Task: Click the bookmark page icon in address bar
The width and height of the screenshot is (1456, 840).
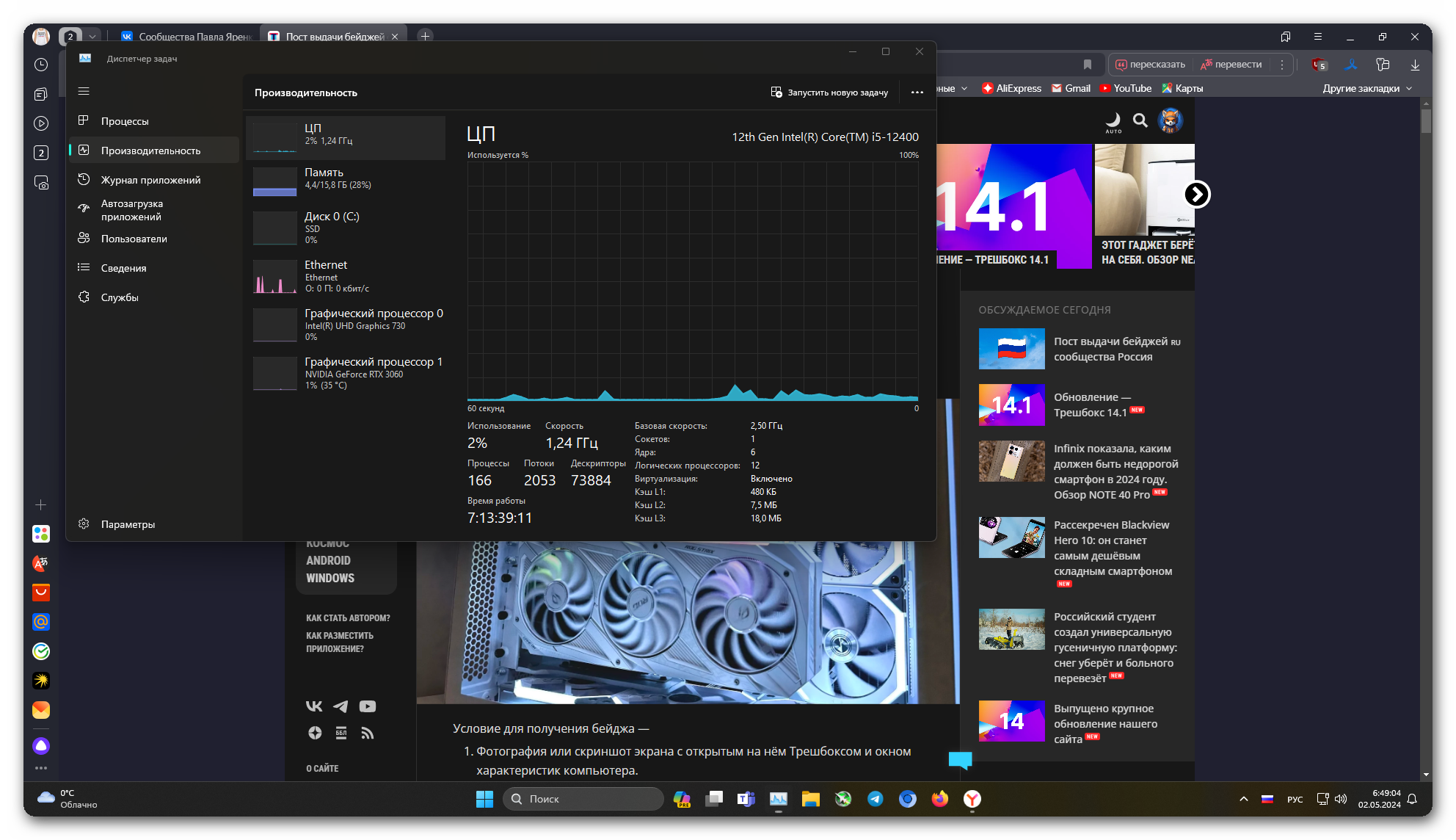Action: click(x=1088, y=65)
